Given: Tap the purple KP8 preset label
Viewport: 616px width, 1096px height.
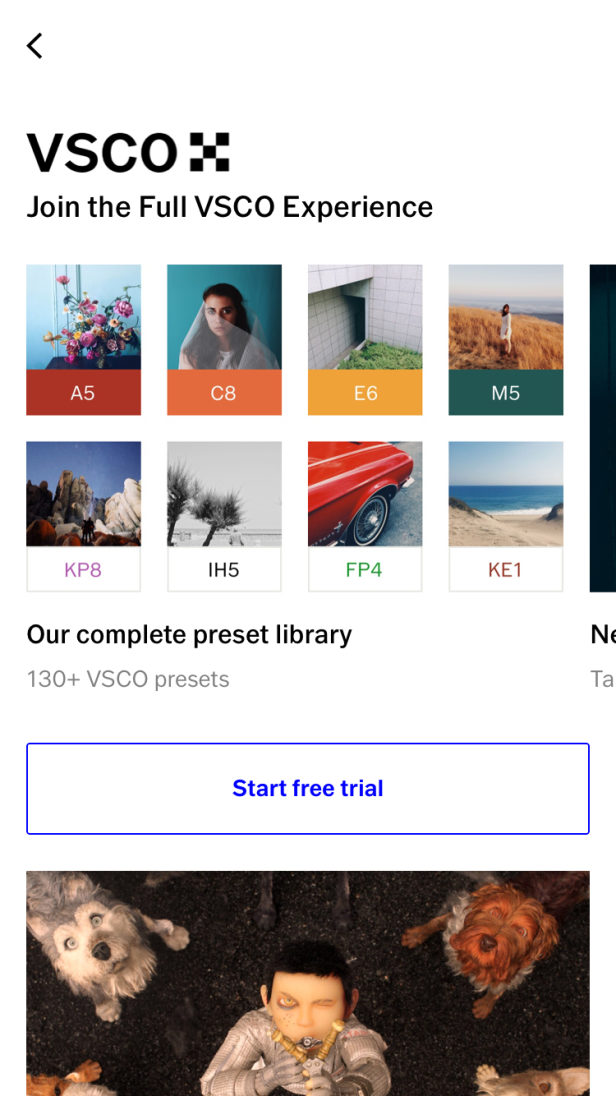Looking at the screenshot, I should [83, 570].
